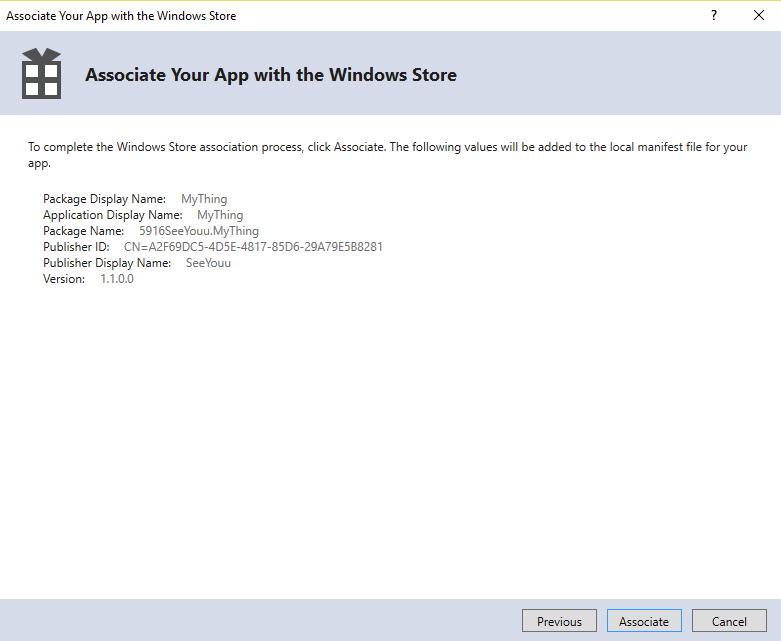This screenshot has width=781, height=641.
Task: Cancel the Store association wizard
Action: point(729,621)
